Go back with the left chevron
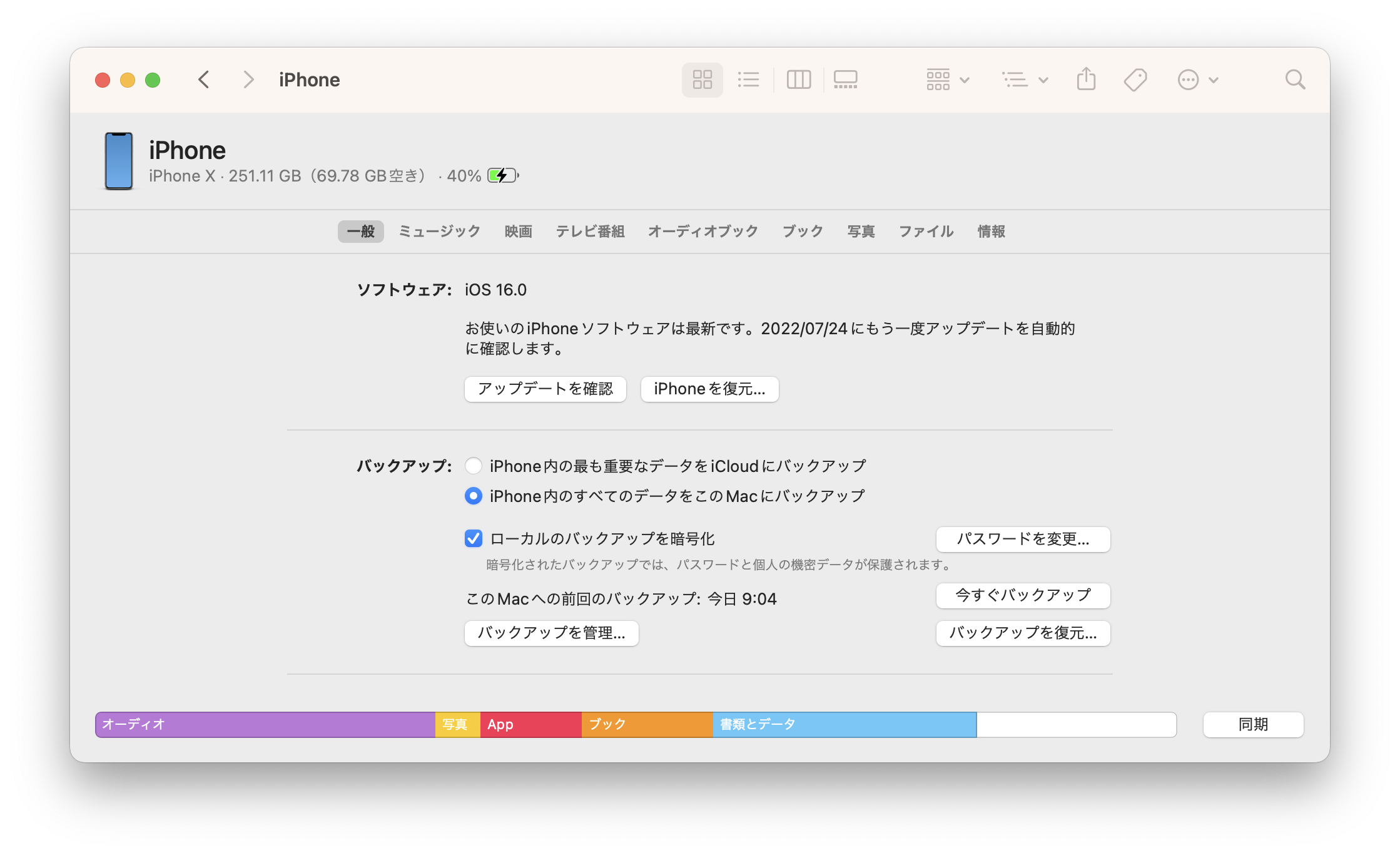 tap(203, 79)
